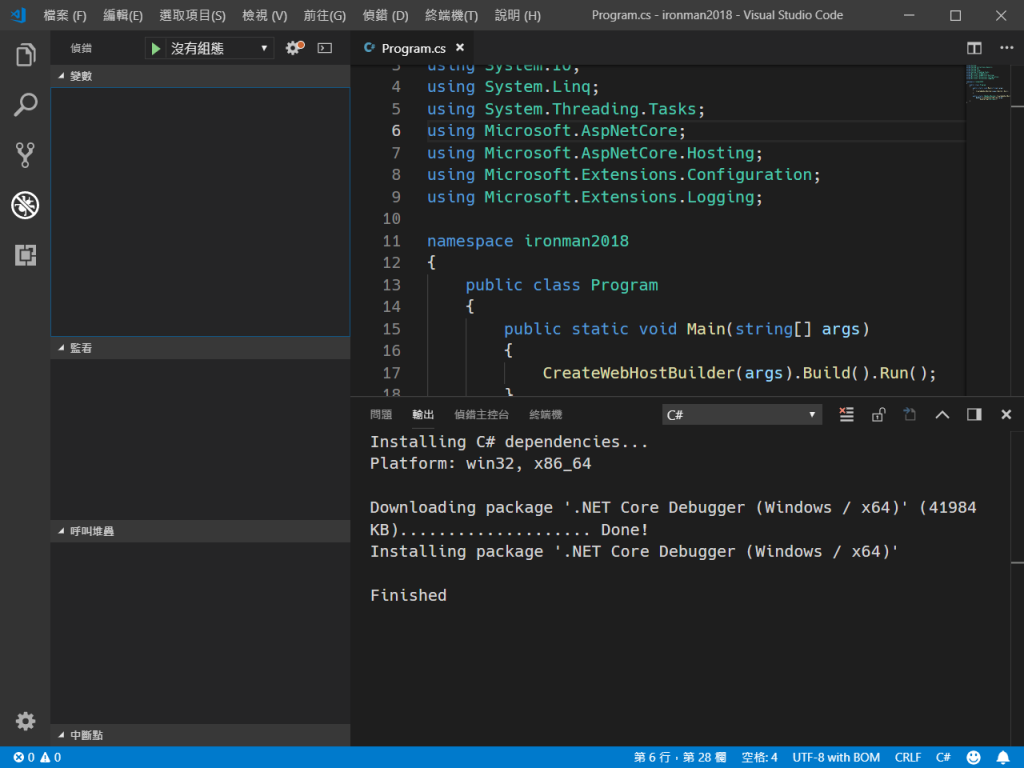Image resolution: width=1024 pixels, height=768 pixels.
Task: Maximize the panel with the up chevron
Action: point(942,415)
